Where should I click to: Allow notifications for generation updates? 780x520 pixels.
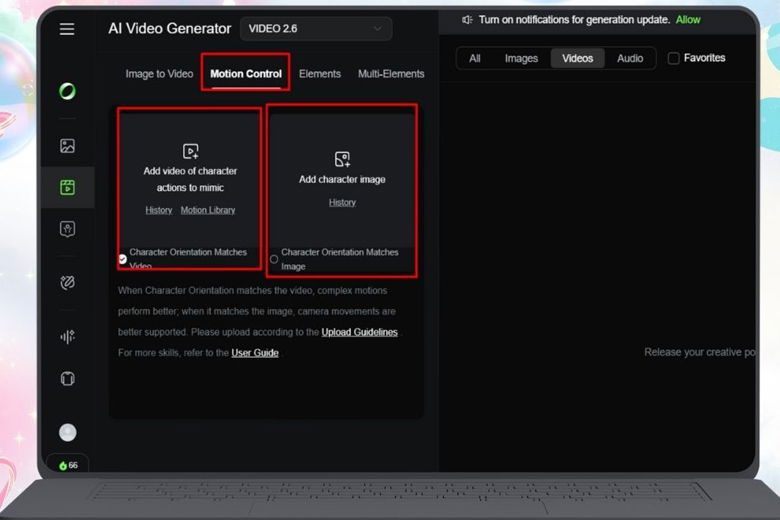(x=688, y=20)
